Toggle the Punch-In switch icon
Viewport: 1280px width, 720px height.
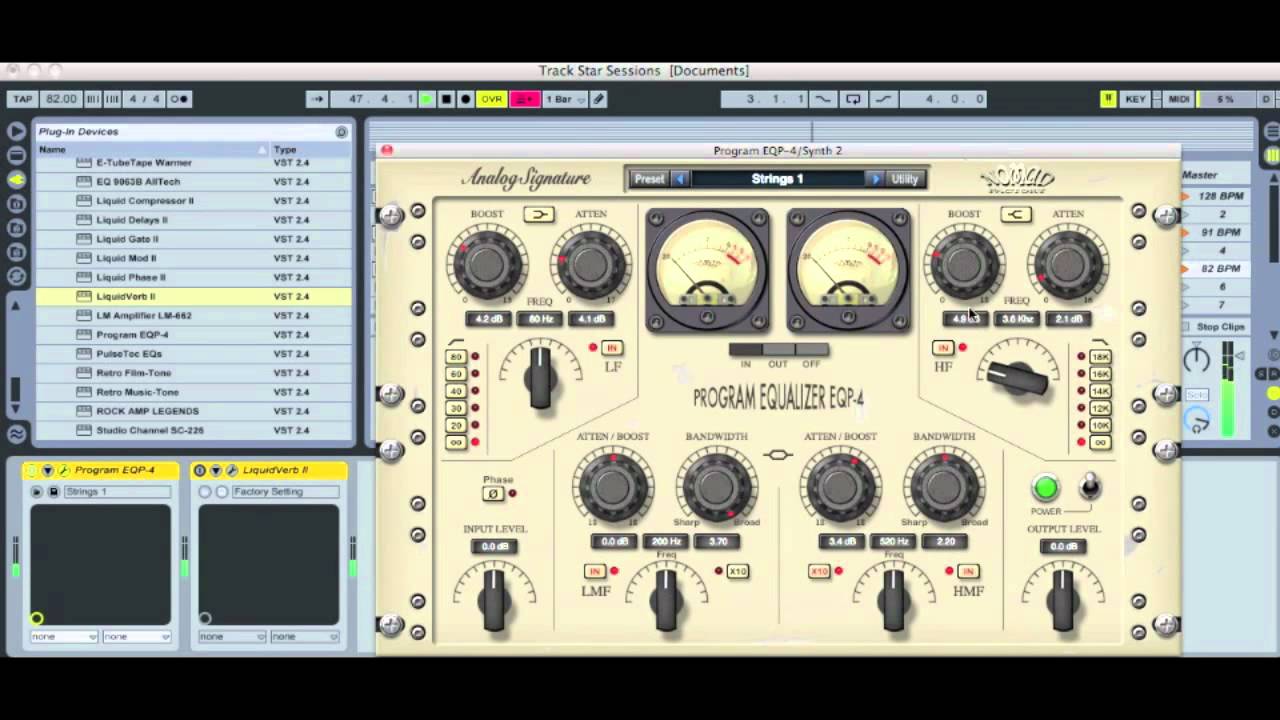[x=823, y=99]
